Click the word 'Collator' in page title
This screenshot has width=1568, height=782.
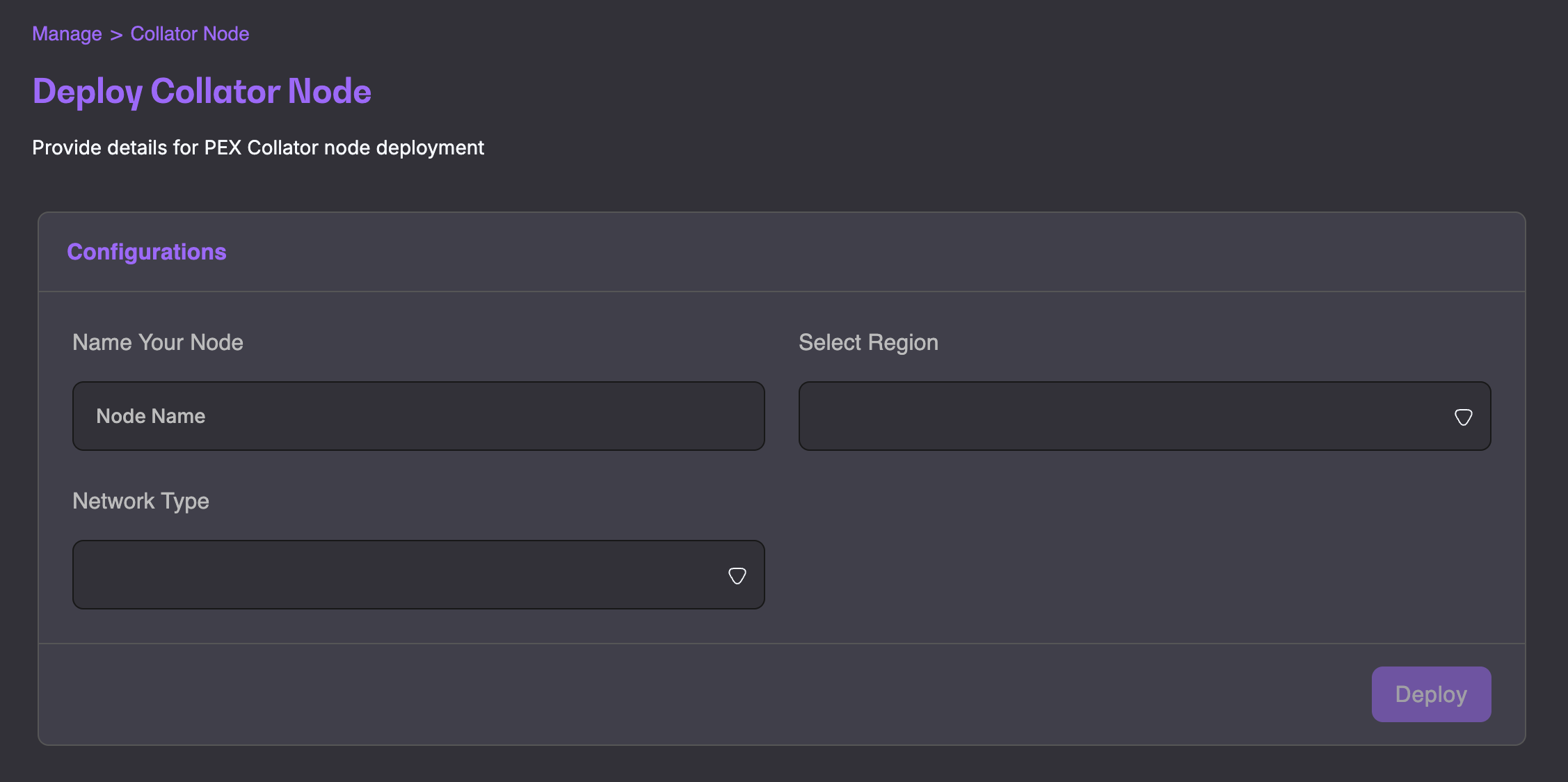[216, 91]
